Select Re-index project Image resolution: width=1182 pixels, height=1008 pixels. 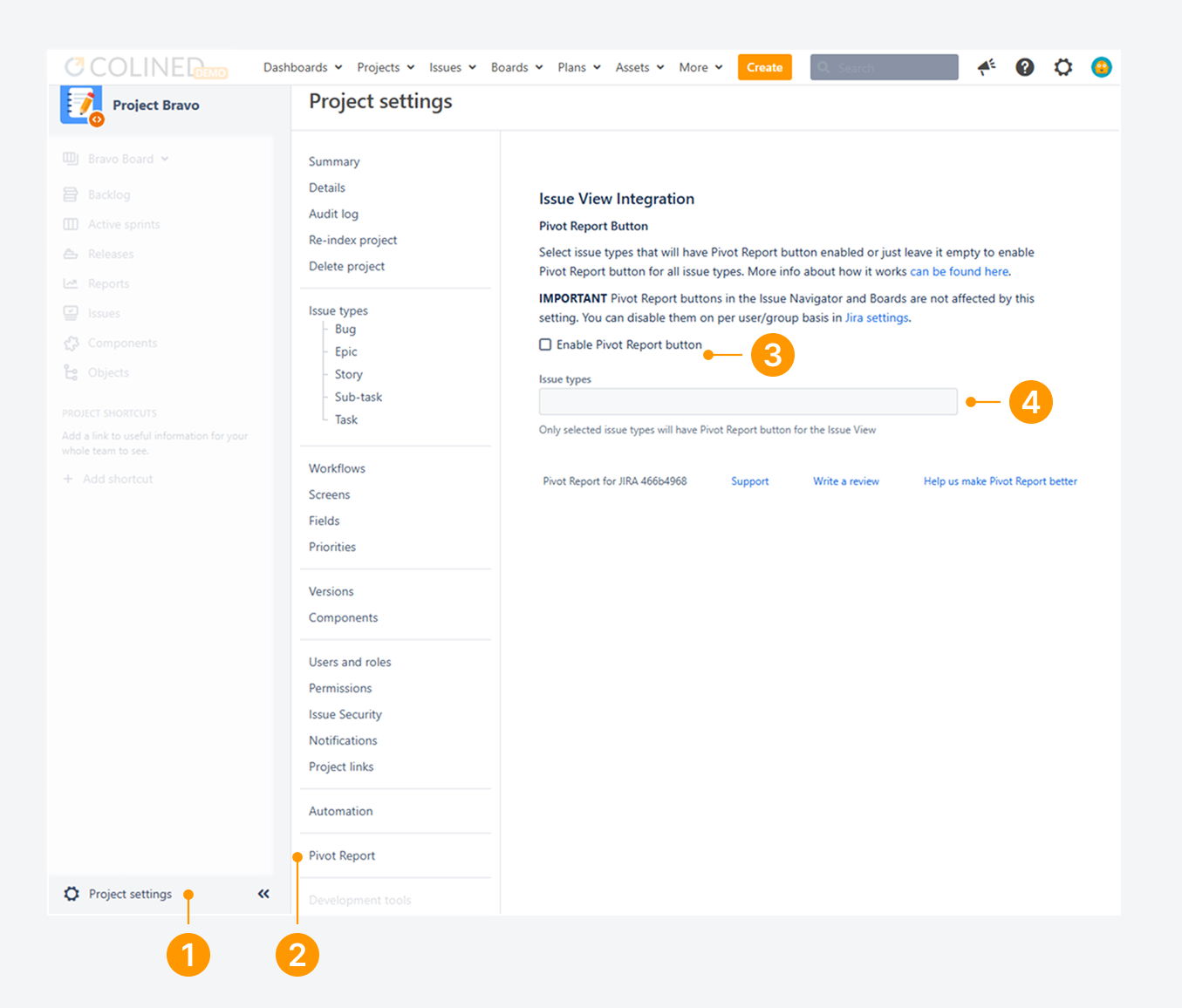pos(352,240)
